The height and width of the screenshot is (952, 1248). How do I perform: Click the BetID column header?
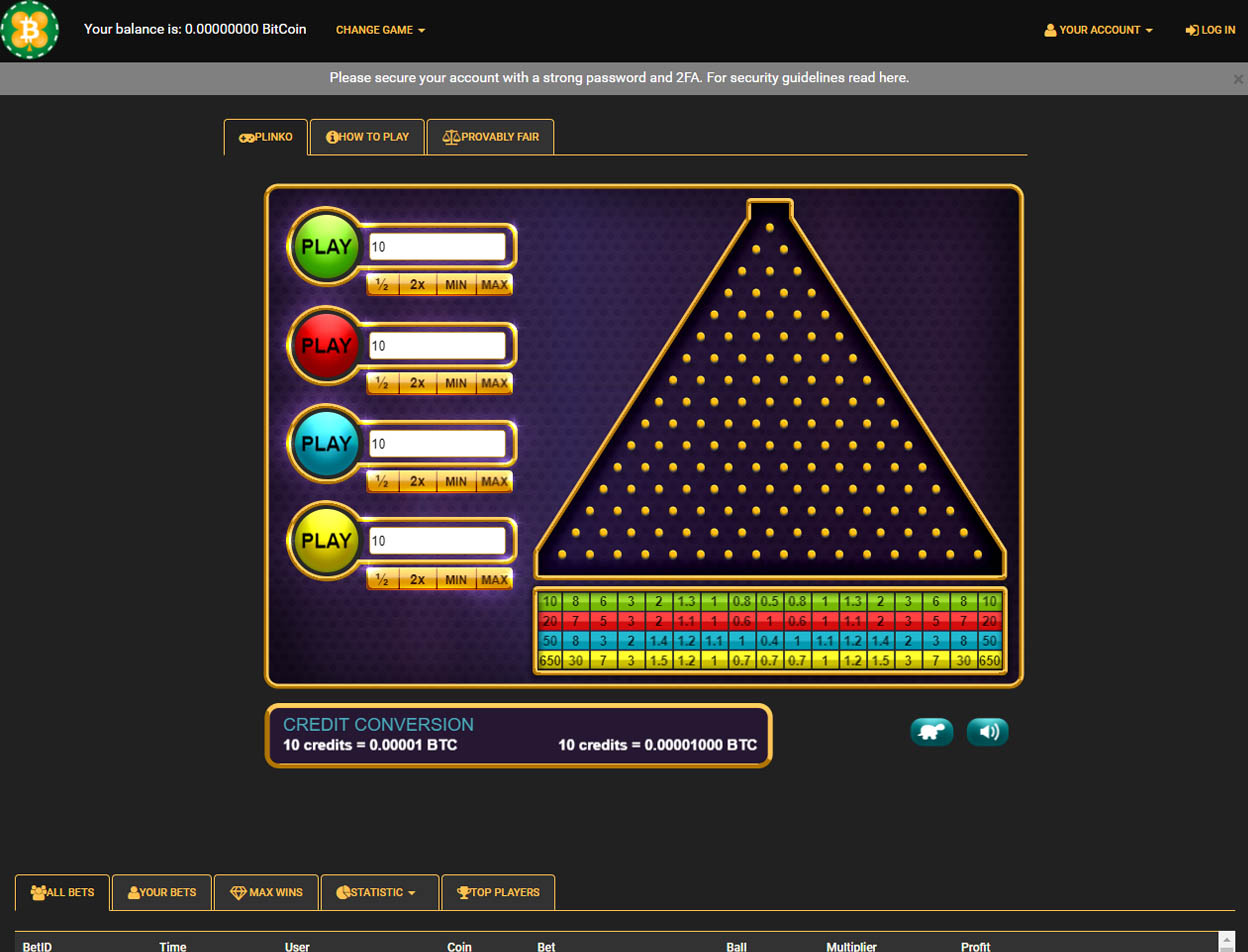pyautogui.click(x=37, y=946)
